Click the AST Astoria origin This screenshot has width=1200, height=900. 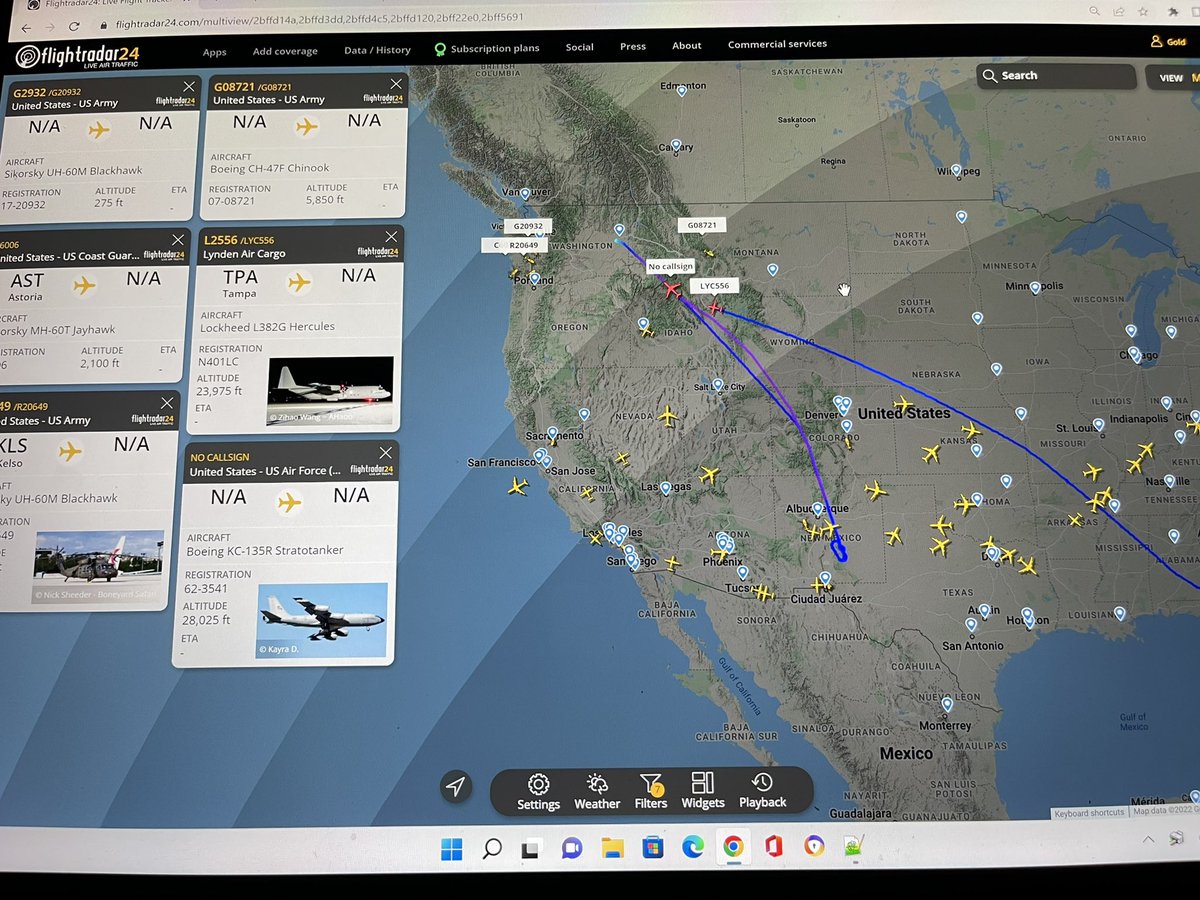point(27,287)
